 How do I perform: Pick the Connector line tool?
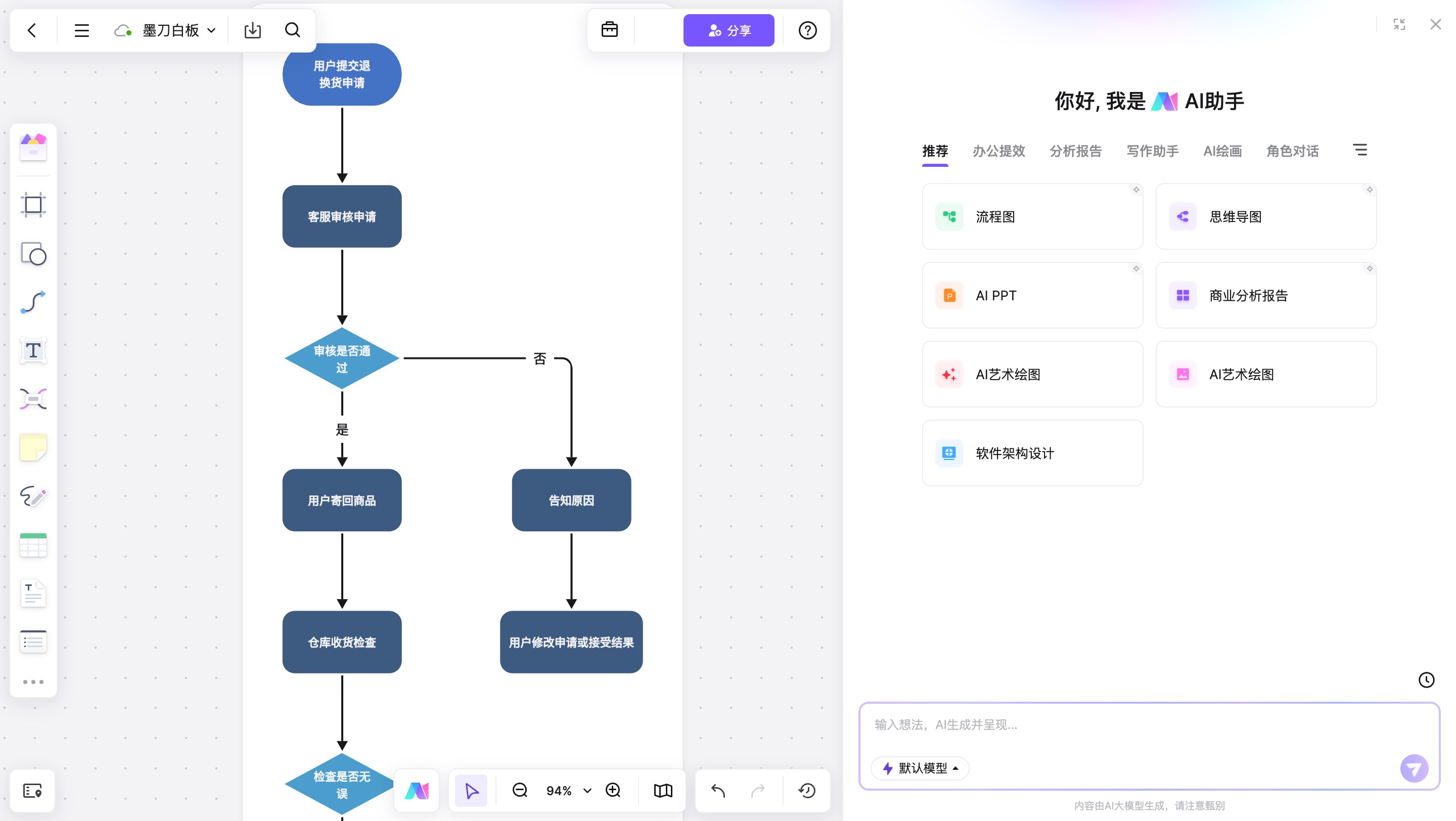tap(33, 302)
